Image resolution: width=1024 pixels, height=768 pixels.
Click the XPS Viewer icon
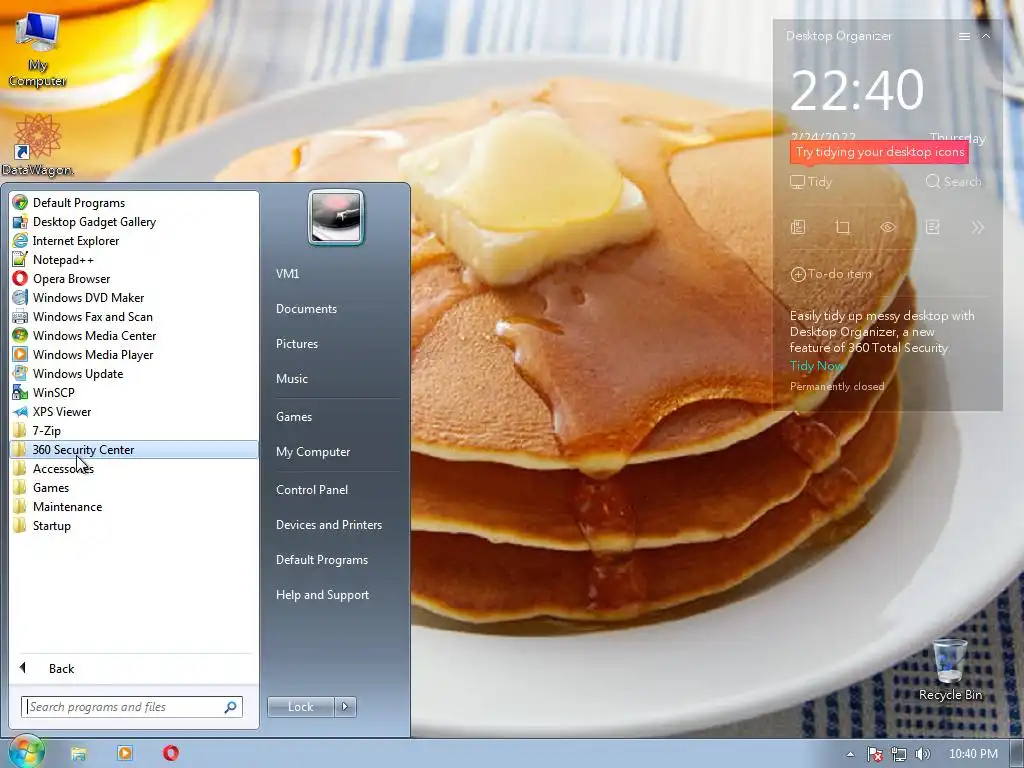tap(20, 411)
